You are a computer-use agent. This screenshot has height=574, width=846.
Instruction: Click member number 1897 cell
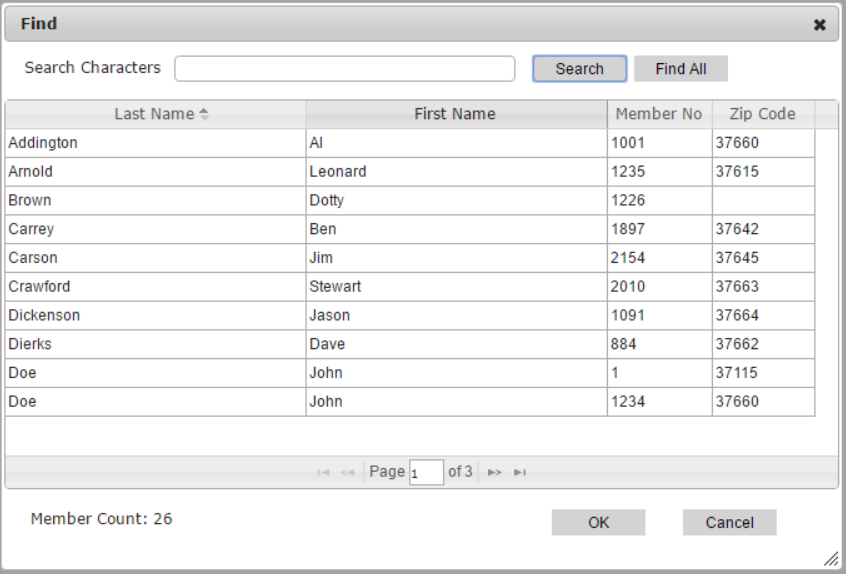pyautogui.click(x=659, y=229)
